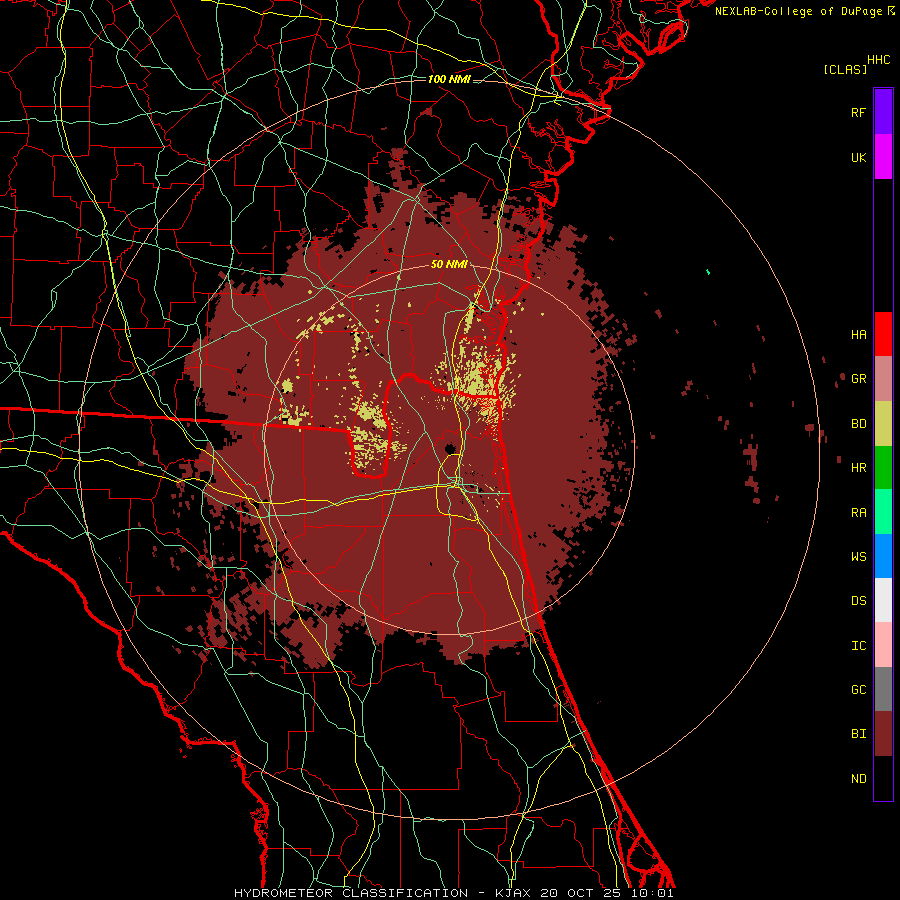Click the BD legend label
This screenshot has height=900, width=900.
pyautogui.click(x=858, y=424)
